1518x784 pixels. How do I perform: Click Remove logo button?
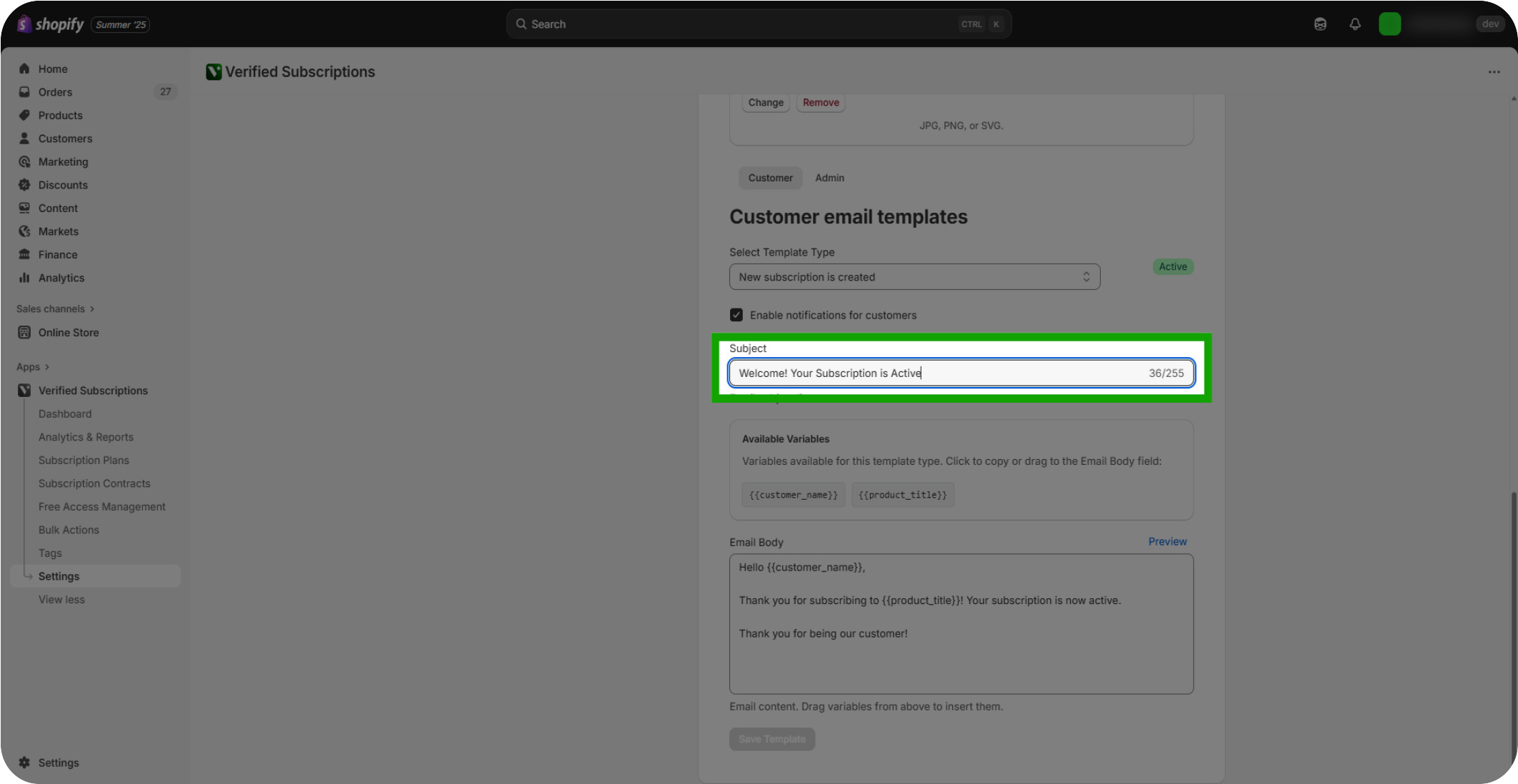click(x=821, y=102)
